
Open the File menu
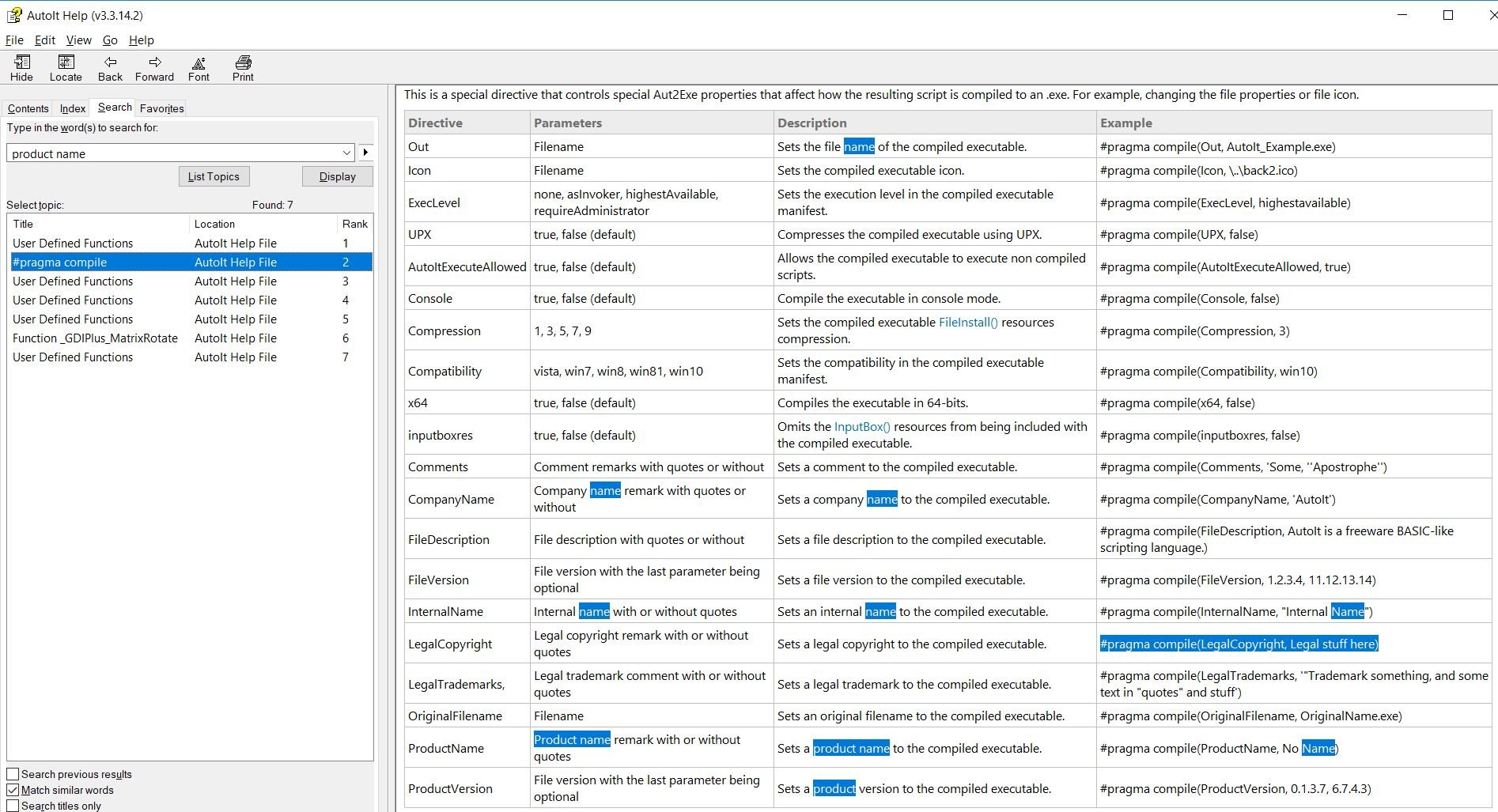pyautogui.click(x=14, y=40)
